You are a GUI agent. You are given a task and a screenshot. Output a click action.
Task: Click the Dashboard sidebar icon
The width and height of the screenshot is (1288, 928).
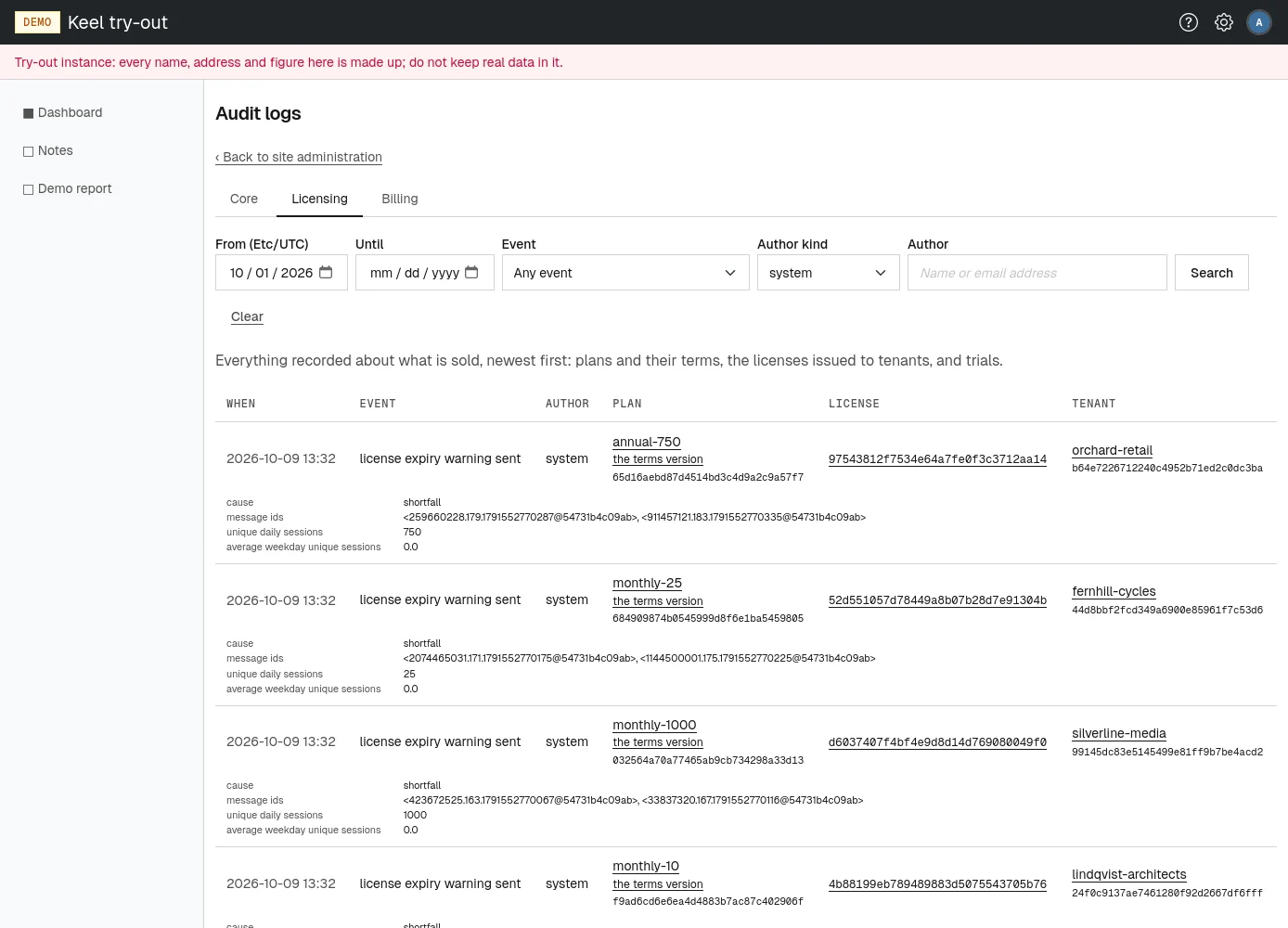point(28,113)
